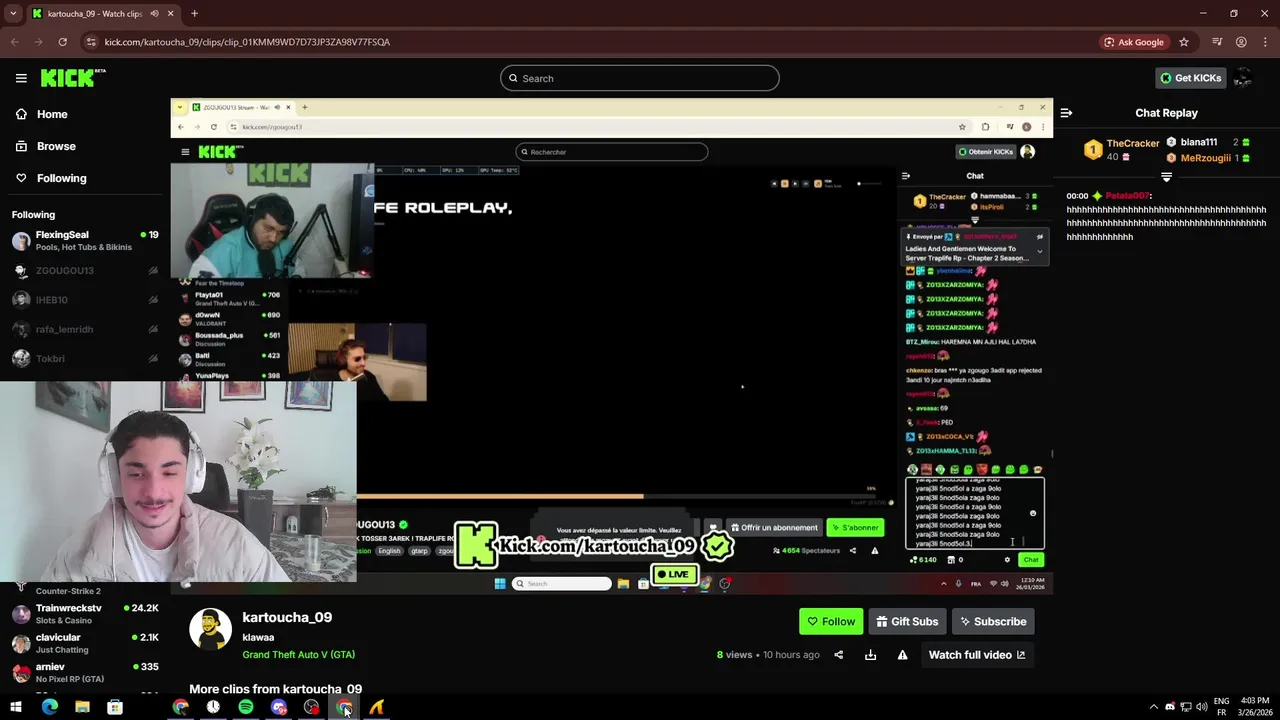This screenshot has width=1280, height=720.
Task: Open rafa_lemridh channel in sidebar
Action: (x=85, y=329)
